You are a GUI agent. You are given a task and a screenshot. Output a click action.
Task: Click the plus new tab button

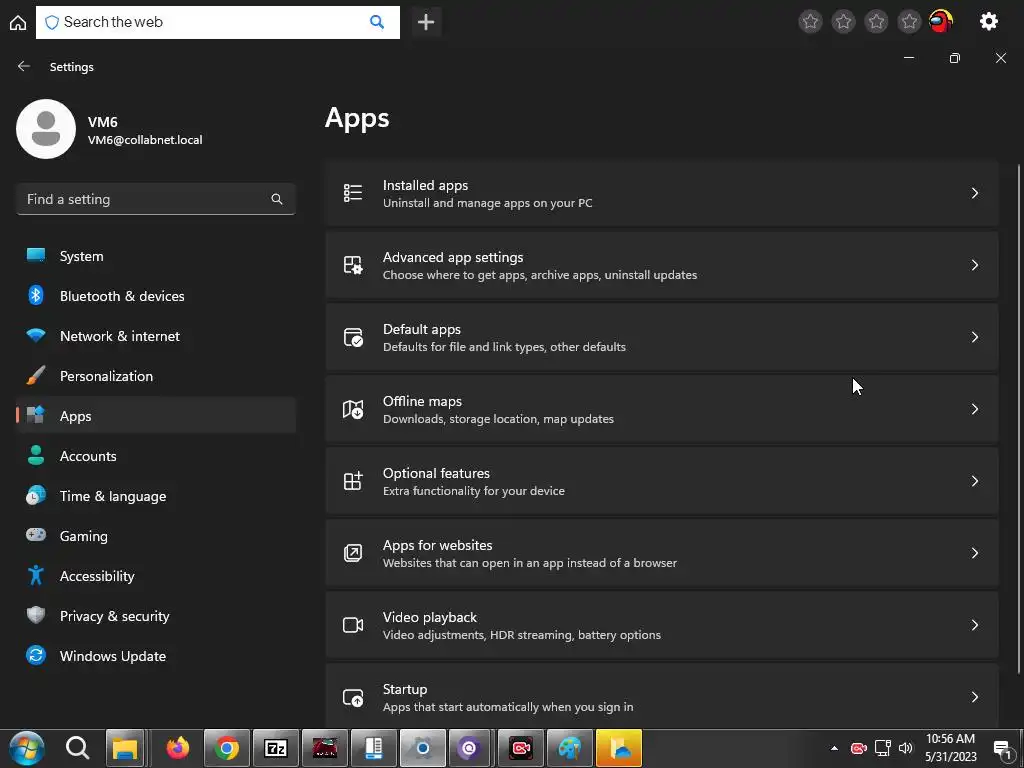pos(426,22)
